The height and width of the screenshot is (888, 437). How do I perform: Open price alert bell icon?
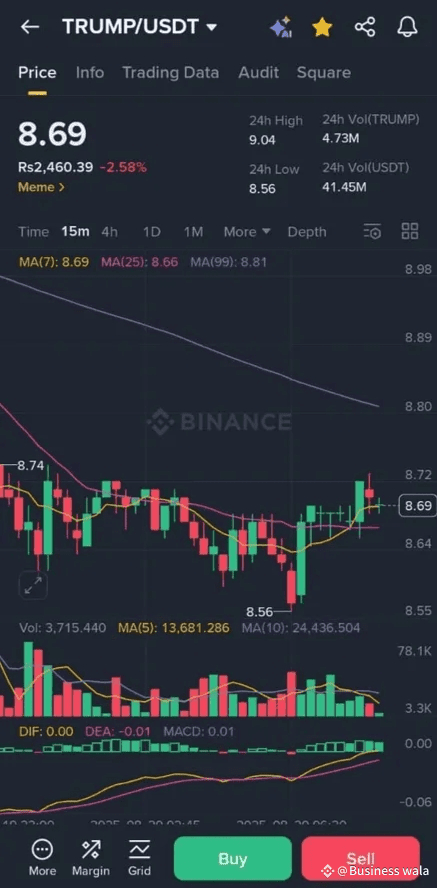point(407,27)
